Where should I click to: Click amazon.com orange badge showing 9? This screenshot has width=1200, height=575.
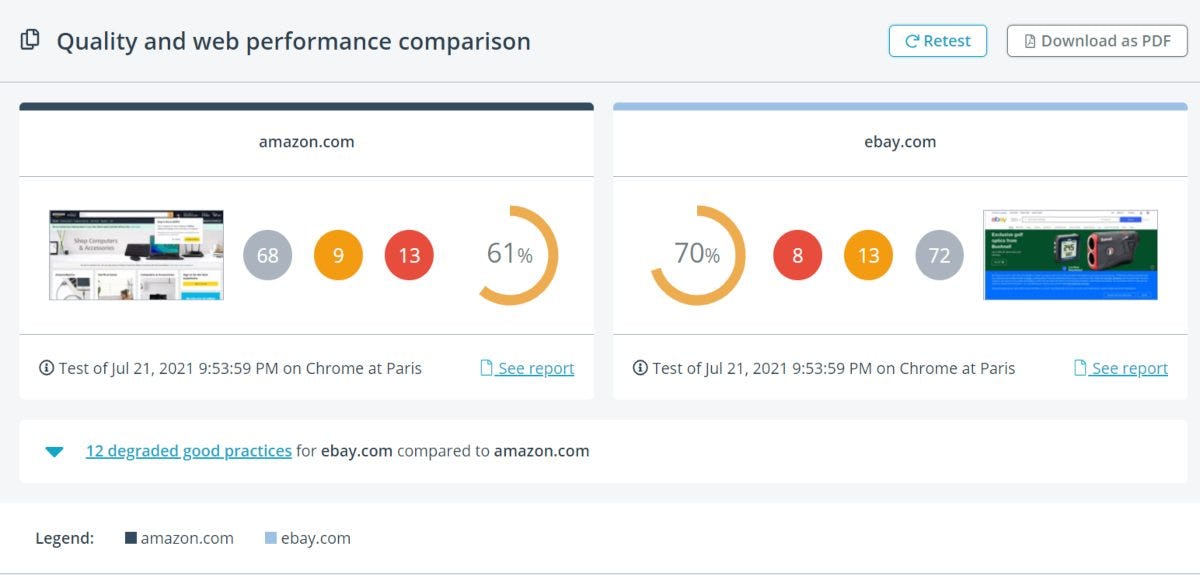click(x=338, y=255)
